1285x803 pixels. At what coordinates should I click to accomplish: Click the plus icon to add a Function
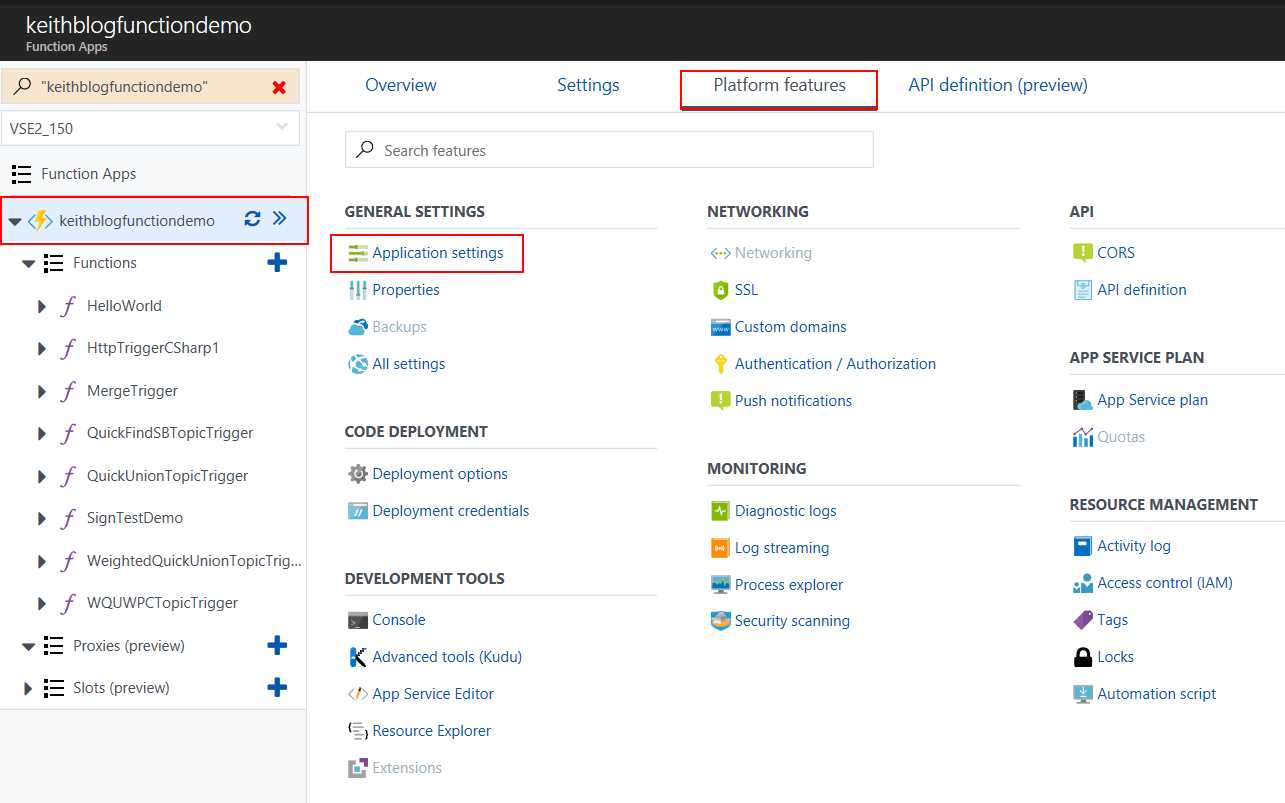pyautogui.click(x=277, y=263)
